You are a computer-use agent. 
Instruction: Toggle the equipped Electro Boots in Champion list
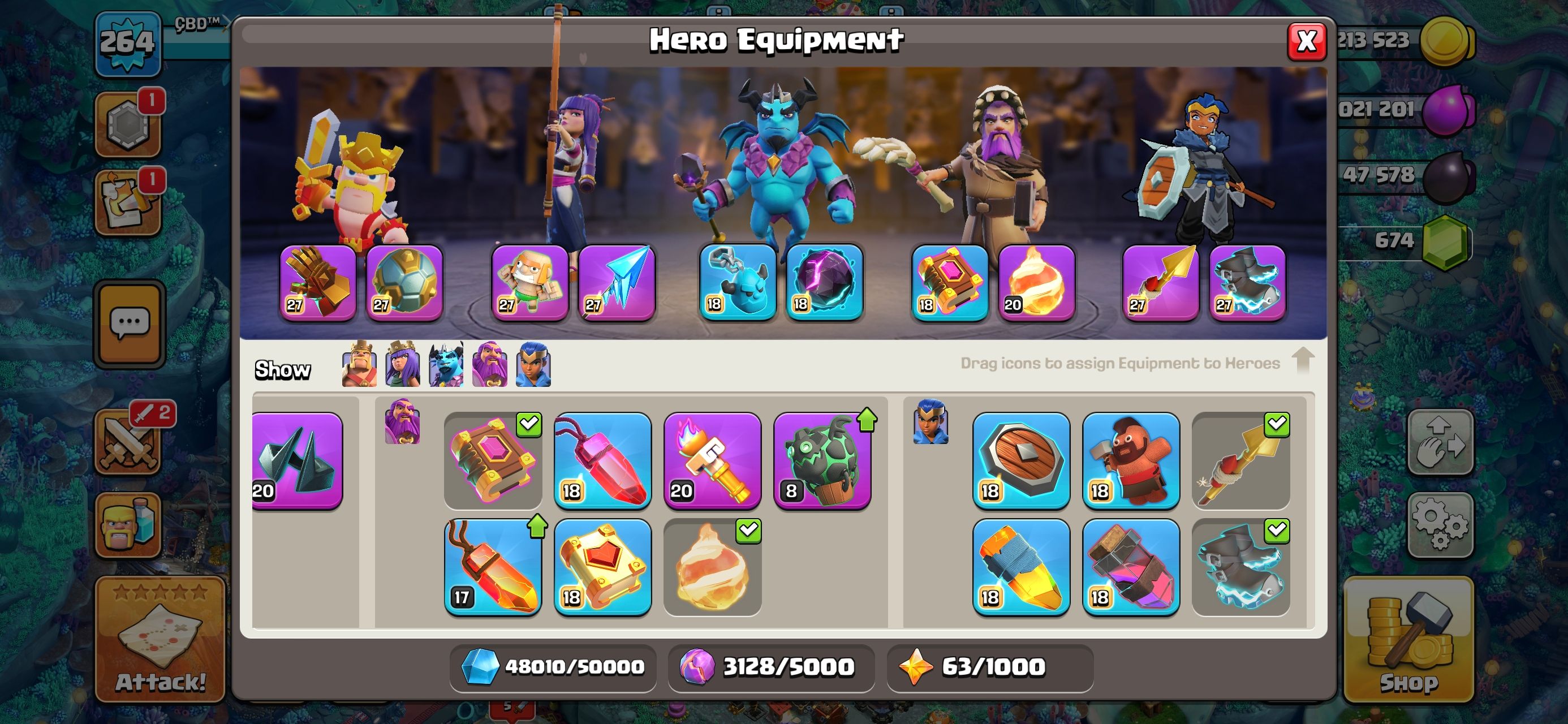coord(1240,567)
